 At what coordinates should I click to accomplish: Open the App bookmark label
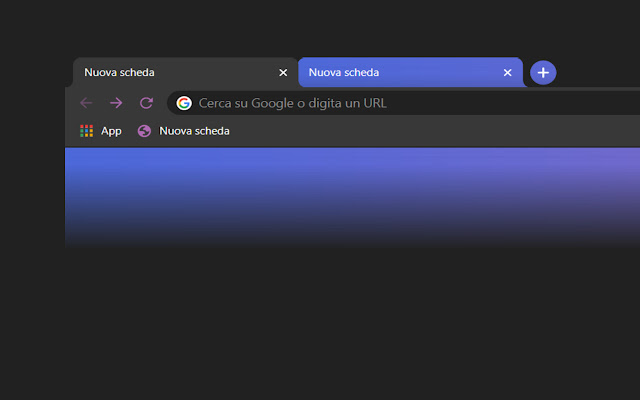[111, 131]
